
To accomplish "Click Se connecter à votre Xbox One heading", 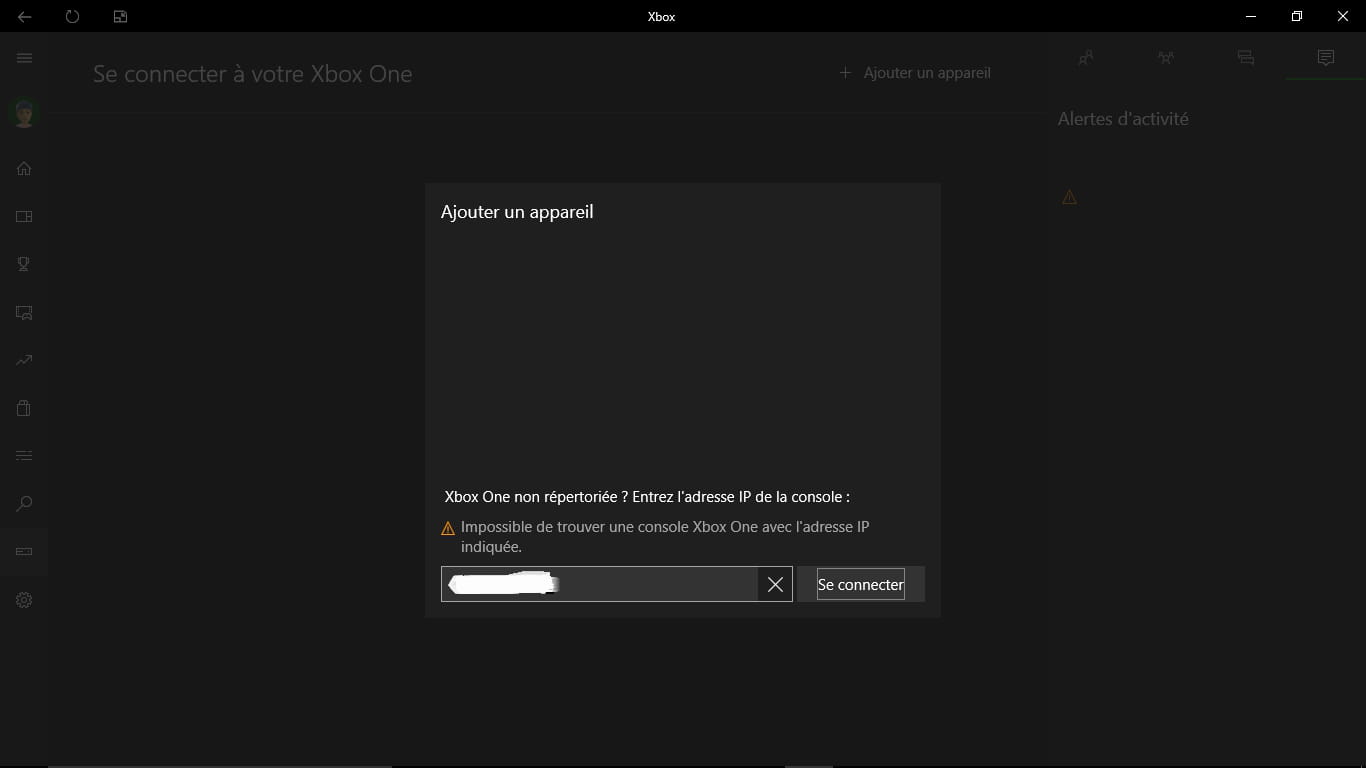I will click(x=253, y=74).
